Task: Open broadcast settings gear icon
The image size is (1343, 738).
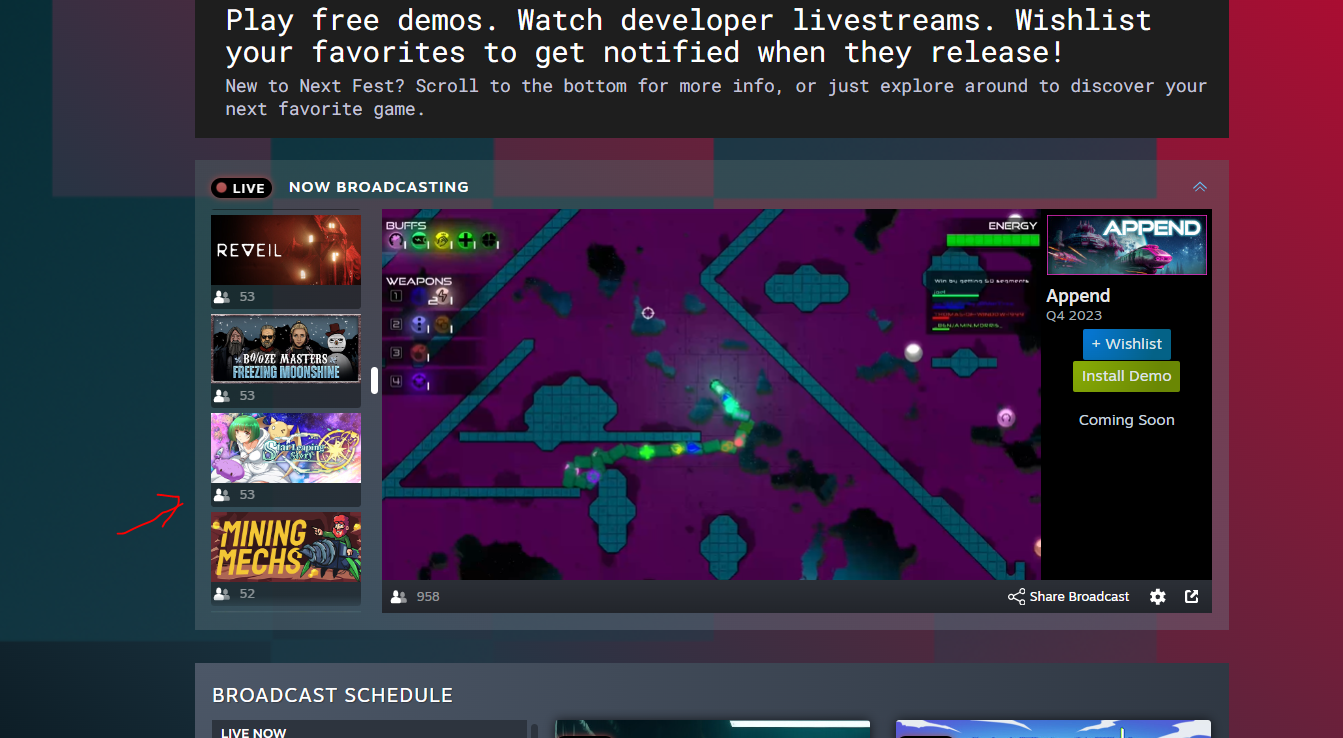Action: (x=1158, y=597)
